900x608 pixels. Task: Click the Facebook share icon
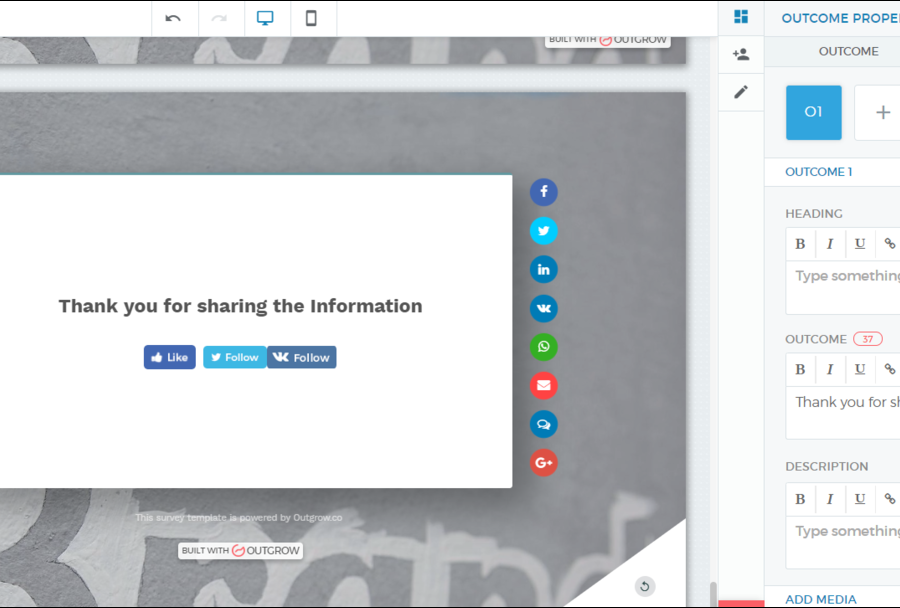[x=543, y=192]
